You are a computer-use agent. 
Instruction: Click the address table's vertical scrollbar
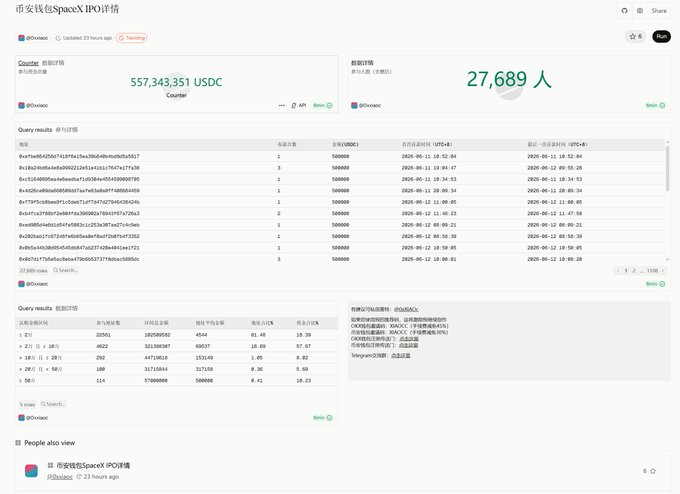667,169
